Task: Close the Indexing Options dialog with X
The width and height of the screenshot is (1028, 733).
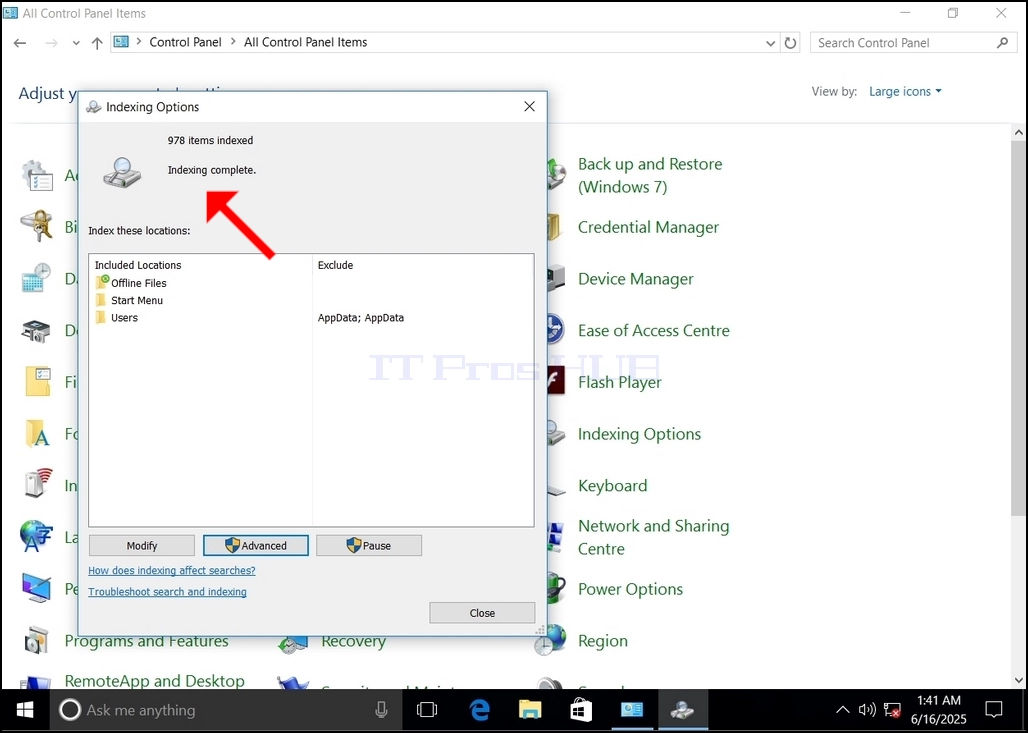Action: (x=530, y=106)
